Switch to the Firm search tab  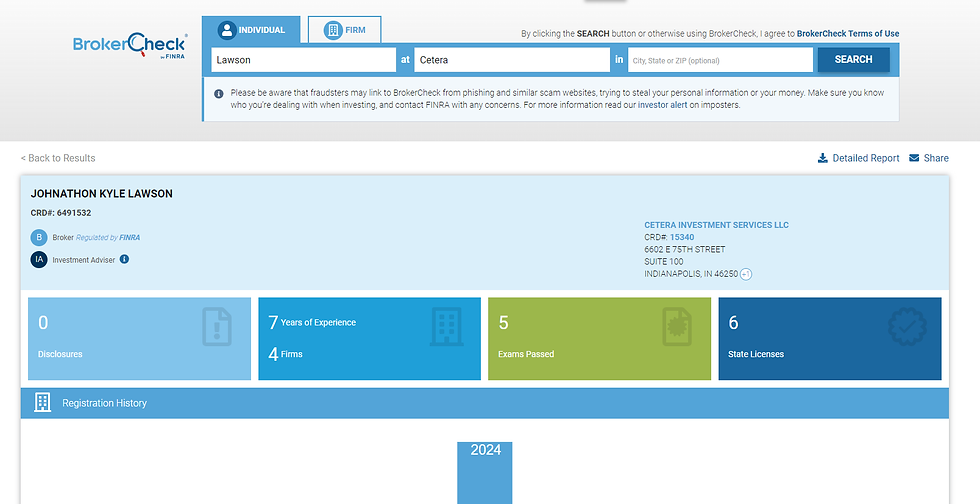(344, 29)
